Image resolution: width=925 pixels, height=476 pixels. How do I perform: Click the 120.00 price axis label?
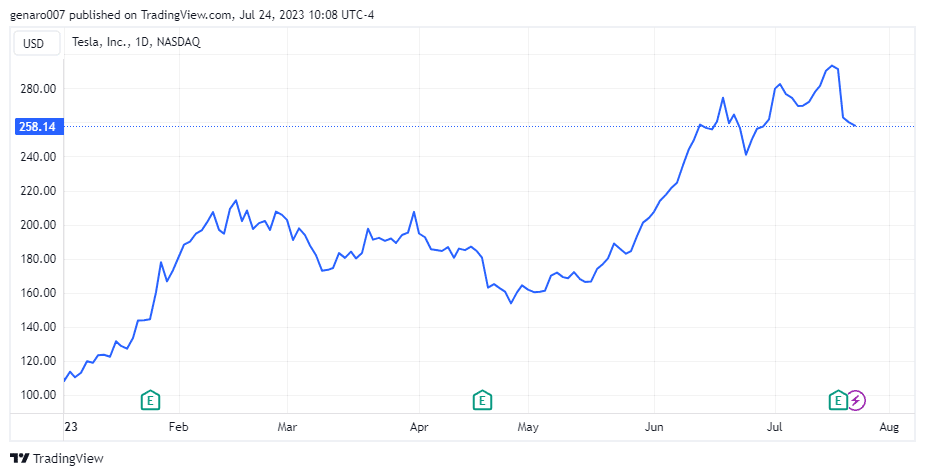pyautogui.click(x=39, y=361)
